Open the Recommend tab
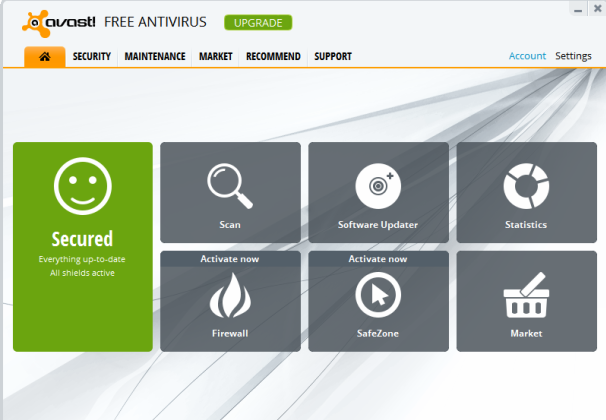 pyautogui.click(x=273, y=56)
